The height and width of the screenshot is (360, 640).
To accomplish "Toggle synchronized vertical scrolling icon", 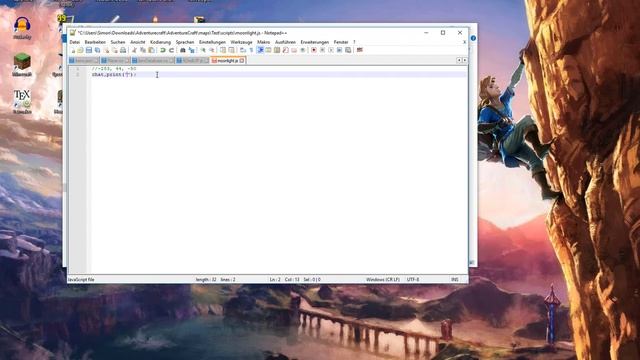I will click(x=223, y=50).
